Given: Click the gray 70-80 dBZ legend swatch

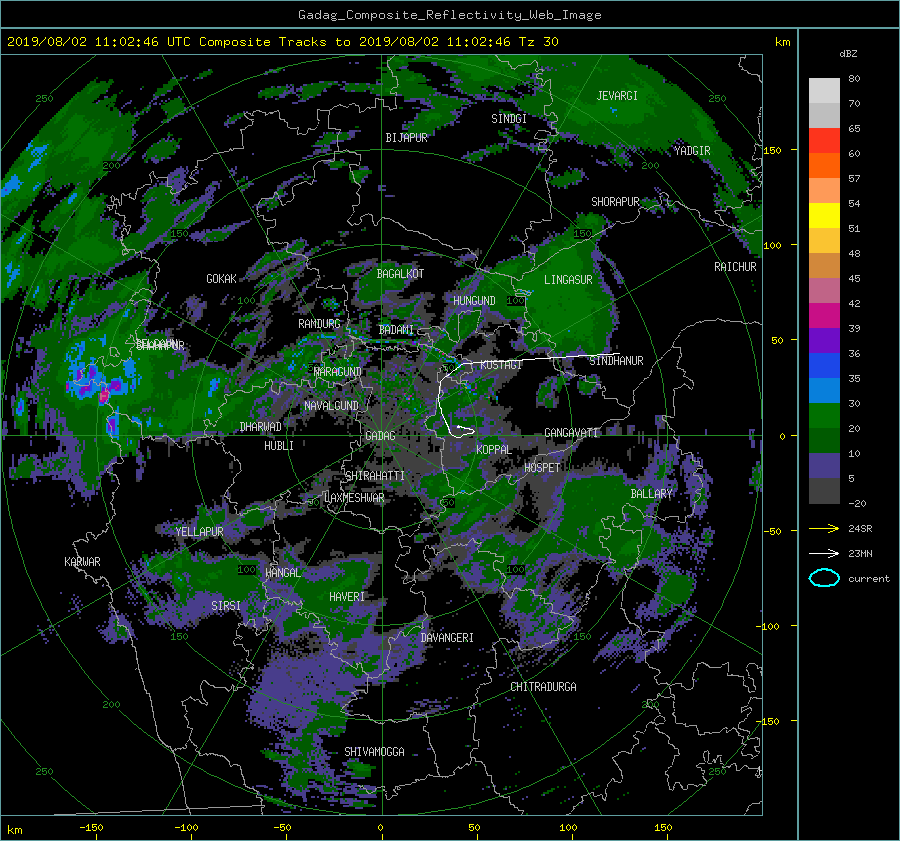Looking at the screenshot, I should pyautogui.click(x=824, y=91).
